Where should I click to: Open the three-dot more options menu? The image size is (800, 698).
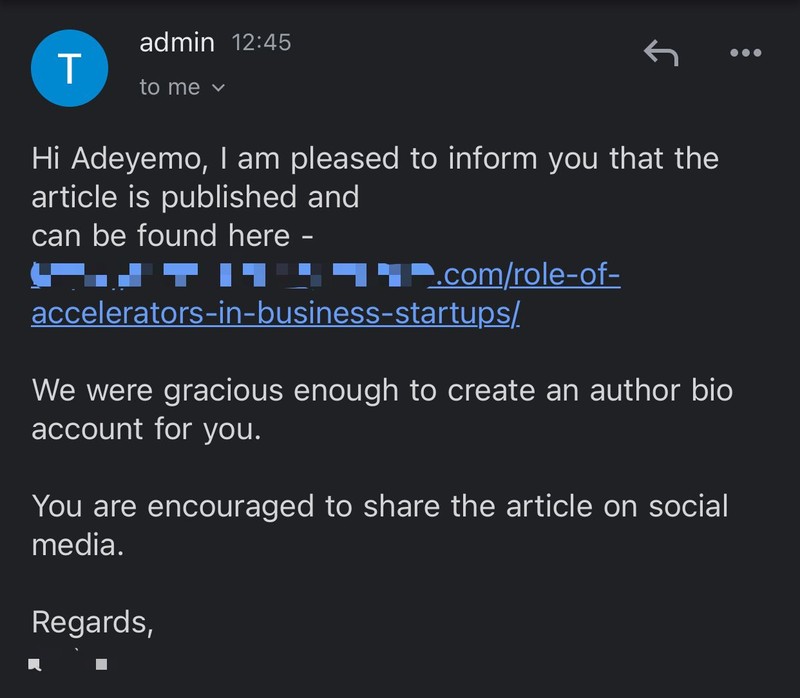pyautogui.click(x=746, y=53)
